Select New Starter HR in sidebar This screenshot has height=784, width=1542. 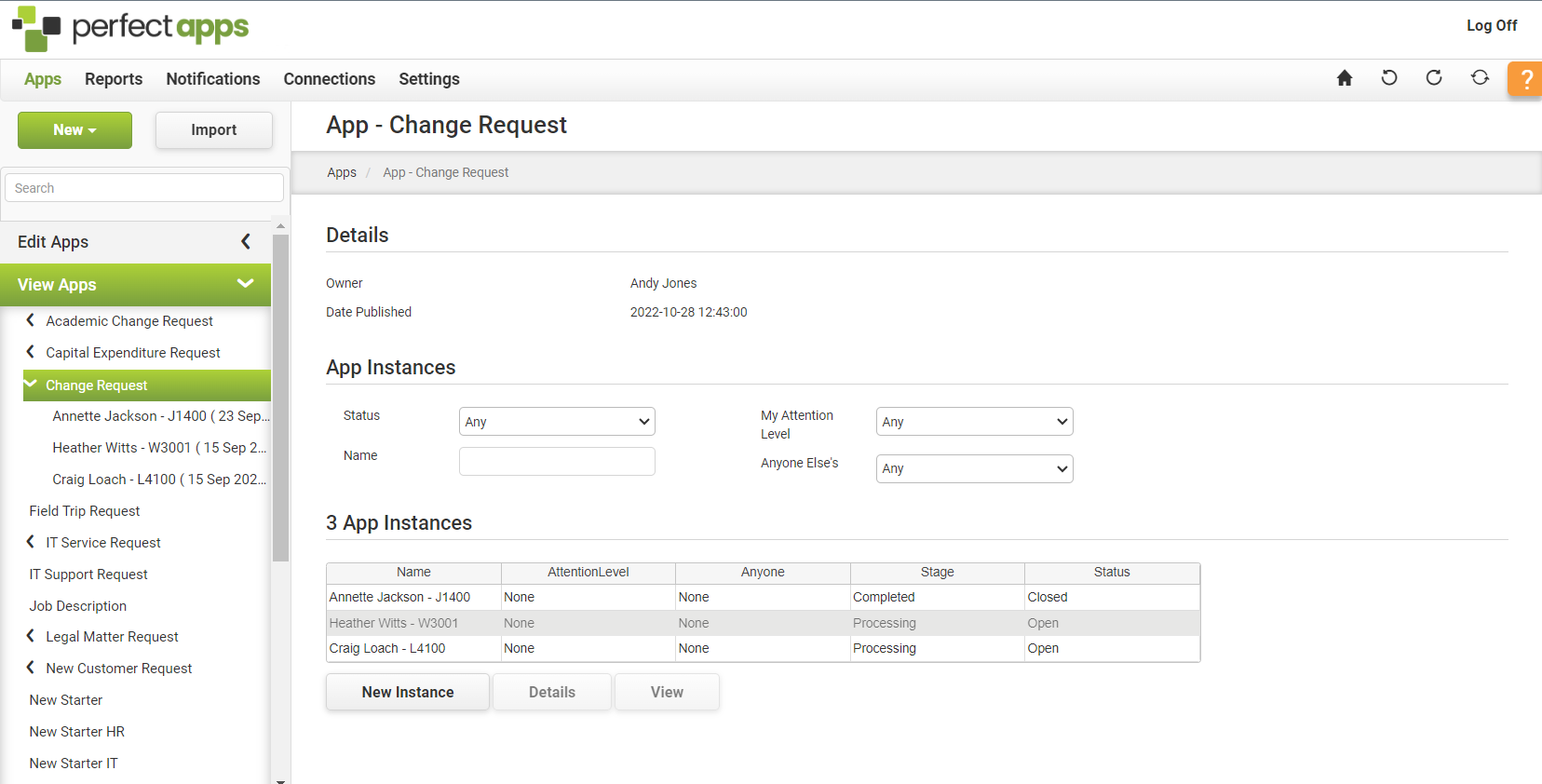[77, 732]
